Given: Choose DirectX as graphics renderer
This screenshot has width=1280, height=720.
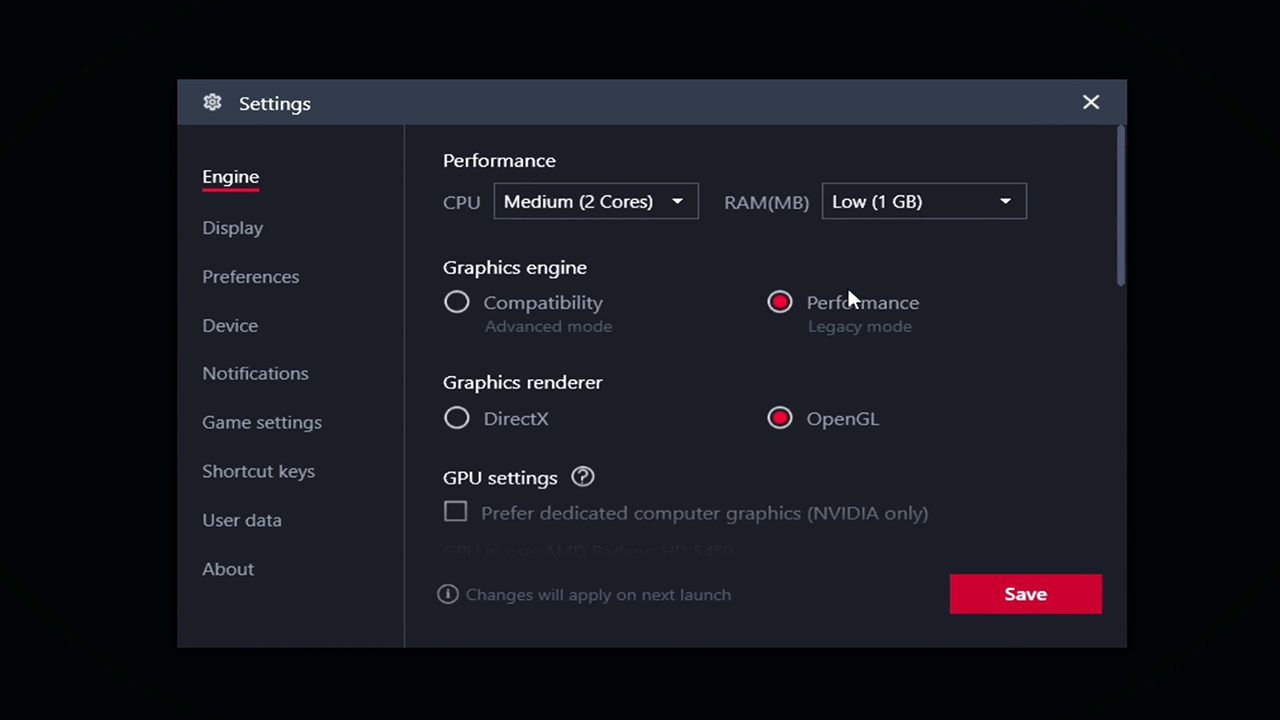Looking at the screenshot, I should [x=457, y=418].
